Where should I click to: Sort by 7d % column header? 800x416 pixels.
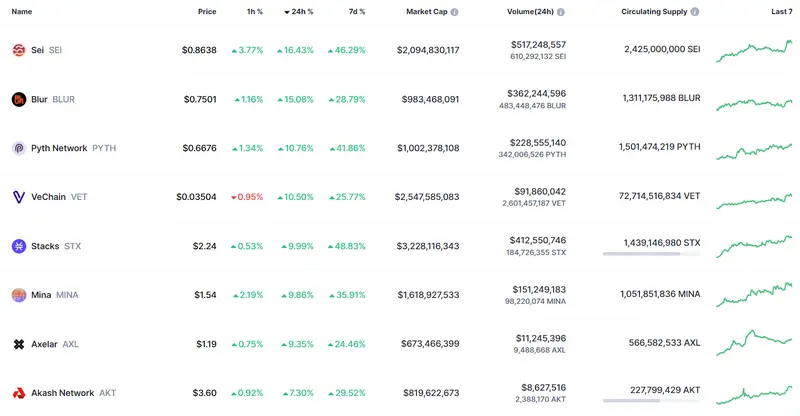pyautogui.click(x=356, y=12)
